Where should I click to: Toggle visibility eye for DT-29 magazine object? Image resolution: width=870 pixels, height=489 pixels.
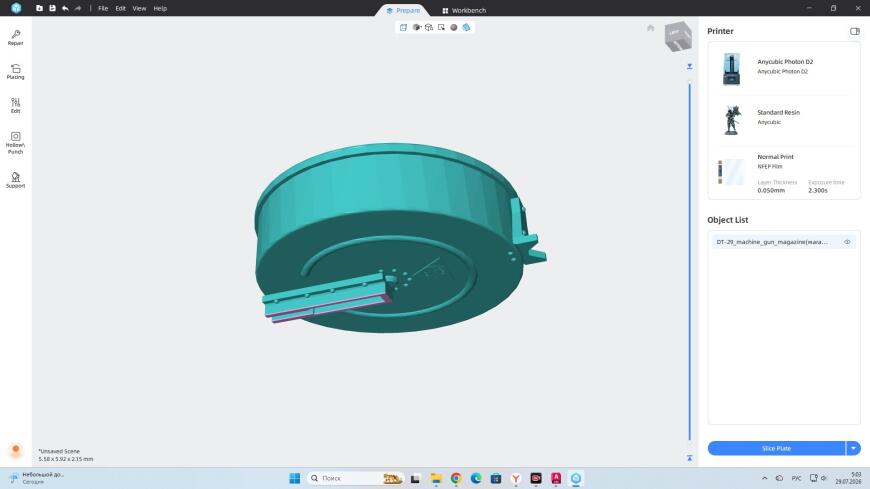(847, 242)
